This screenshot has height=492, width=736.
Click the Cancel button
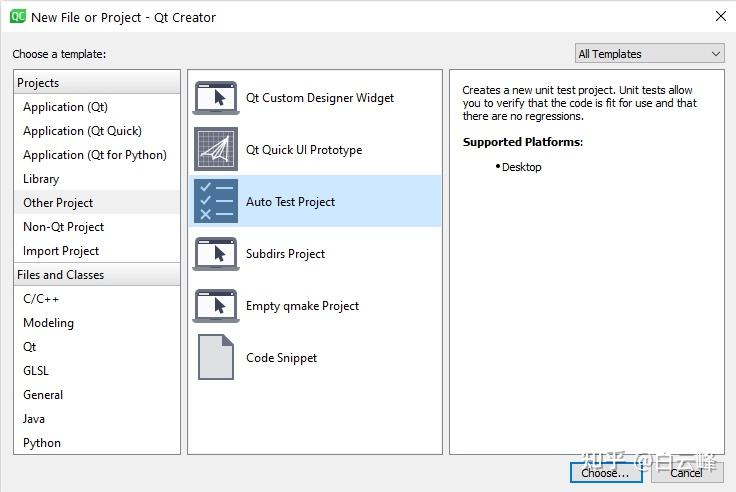pyautogui.click(x=687, y=473)
